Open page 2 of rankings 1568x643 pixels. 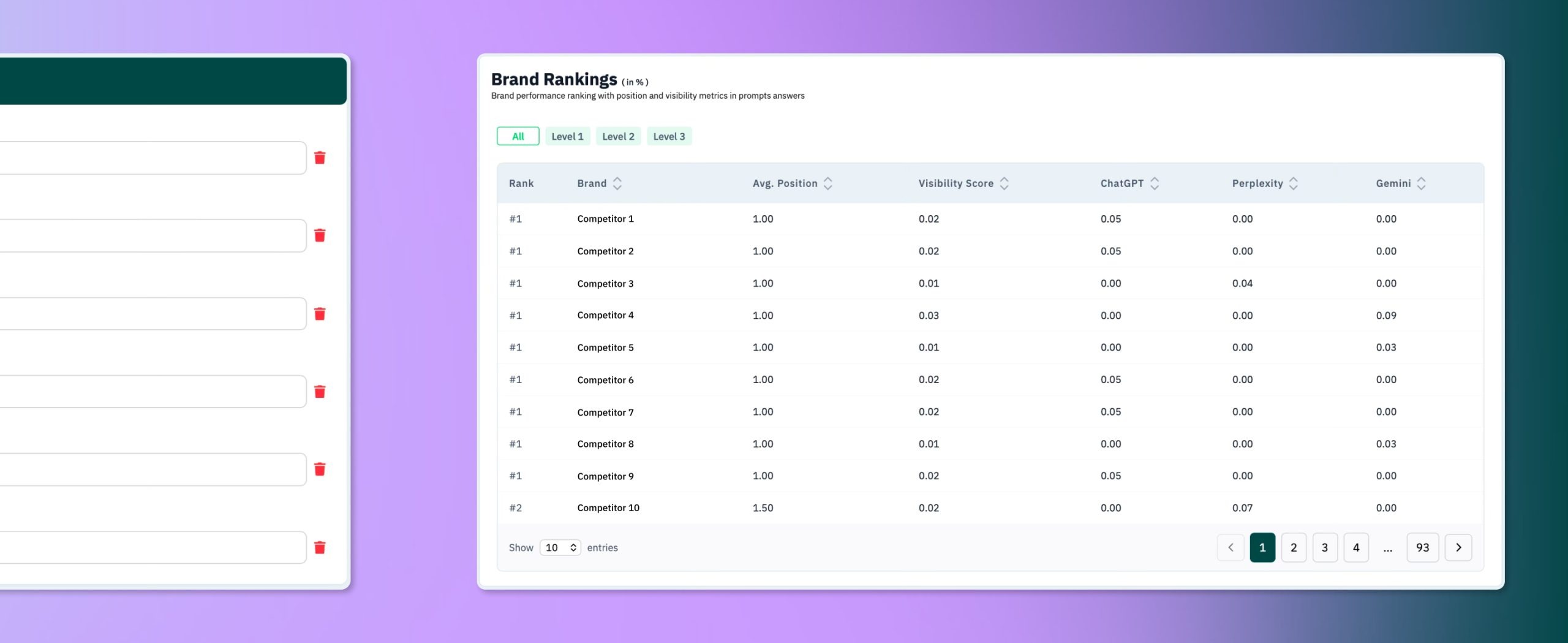click(x=1294, y=547)
